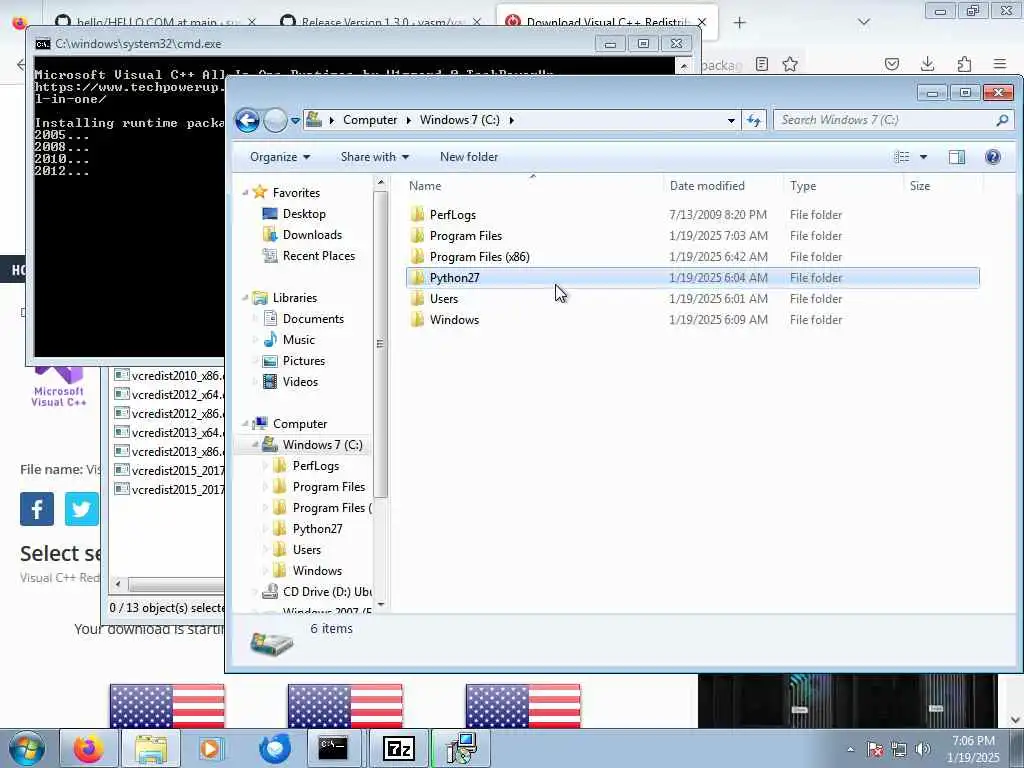This screenshot has height=768, width=1024.
Task: Click Windows 7 (C:) breadcrumb segment
Action: point(459,120)
